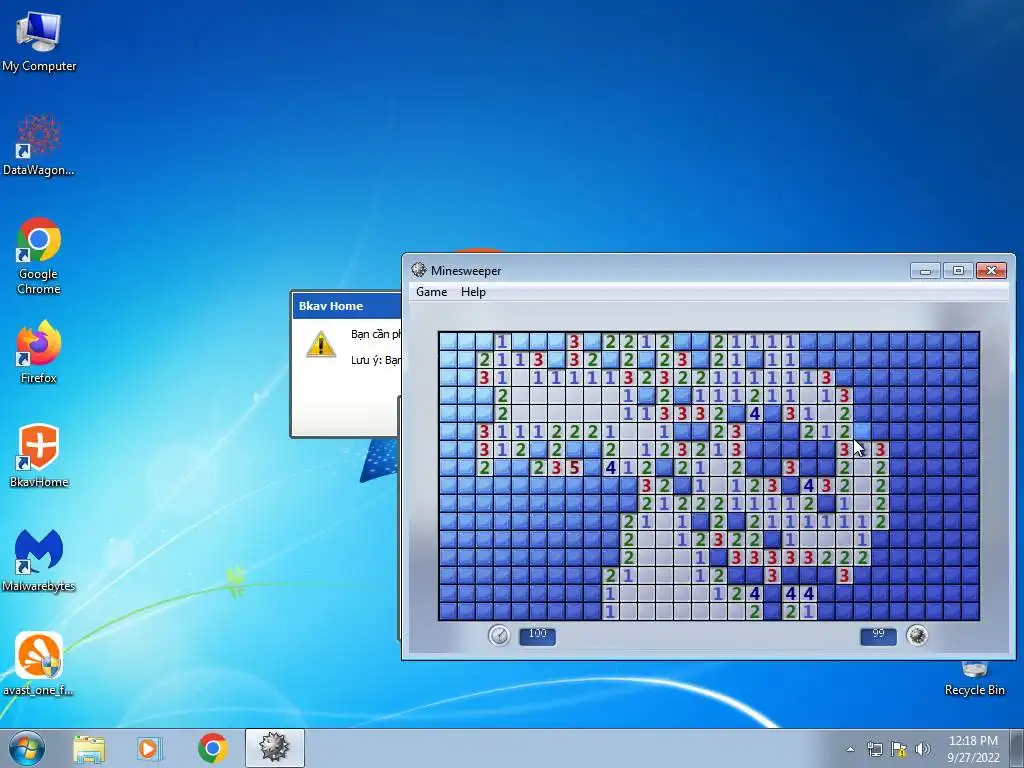Image resolution: width=1024 pixels, height=768 pixels.
Task: Open the Game menu in Minesweeper
Action: 432,292
